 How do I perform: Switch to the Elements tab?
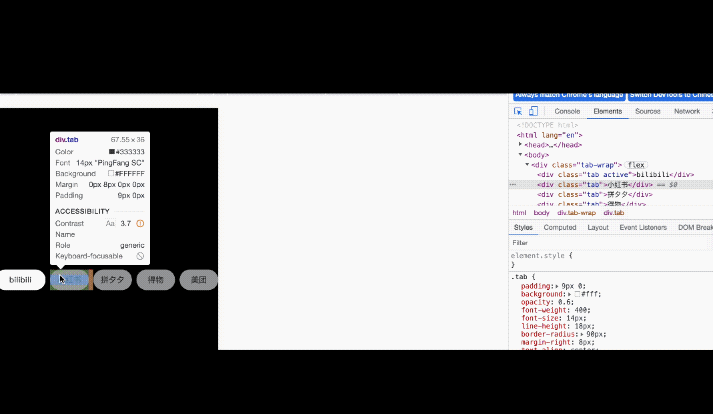point(608,111)
